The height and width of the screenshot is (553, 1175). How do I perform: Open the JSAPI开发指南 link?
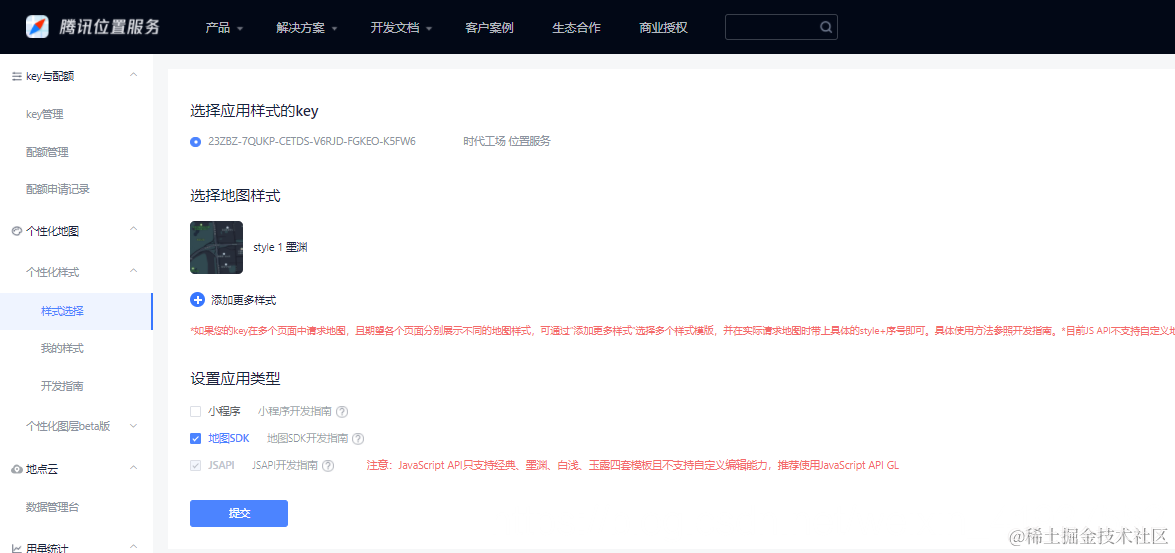click(x=285, y=465)
